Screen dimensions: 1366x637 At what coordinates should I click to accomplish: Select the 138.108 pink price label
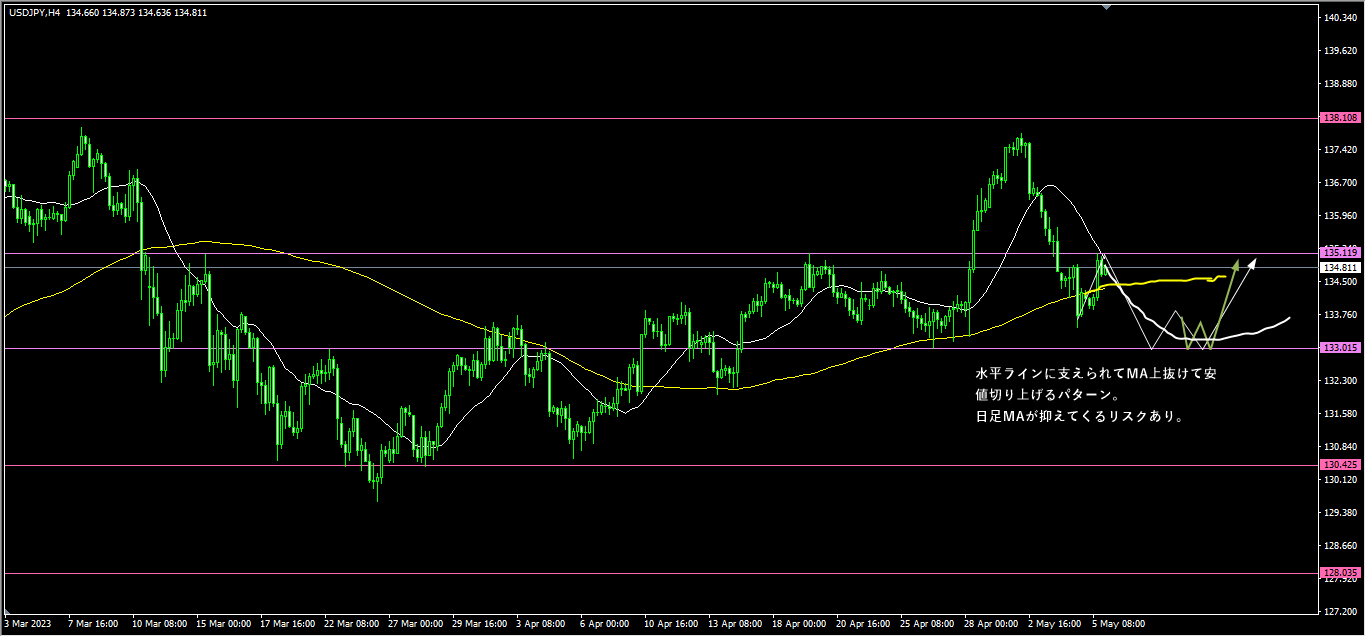(1338, 118)
